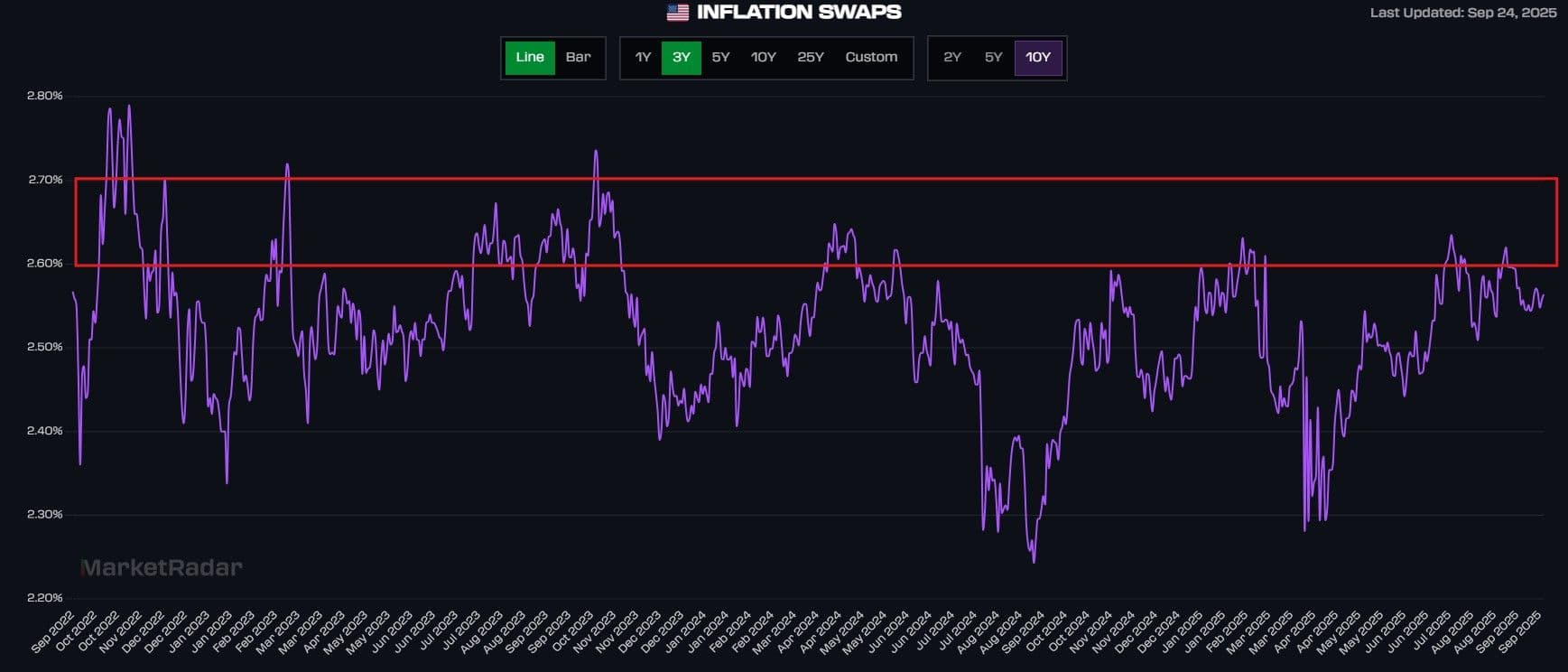
Task: Switch chart type to Line
Action: (x=530, y=57)
